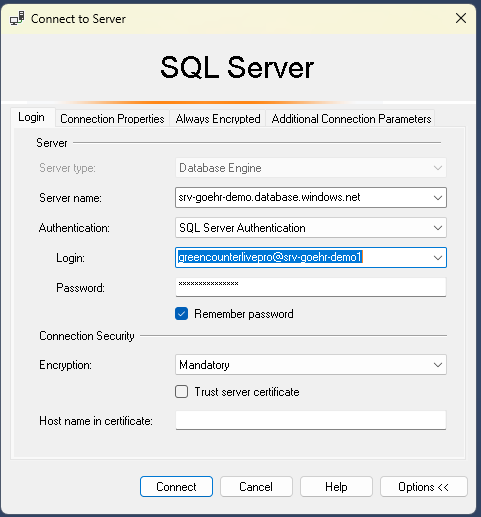This screenshot has width=481, height=517.
Task: Click the Connection Security section heading
Action: point(87,336)
